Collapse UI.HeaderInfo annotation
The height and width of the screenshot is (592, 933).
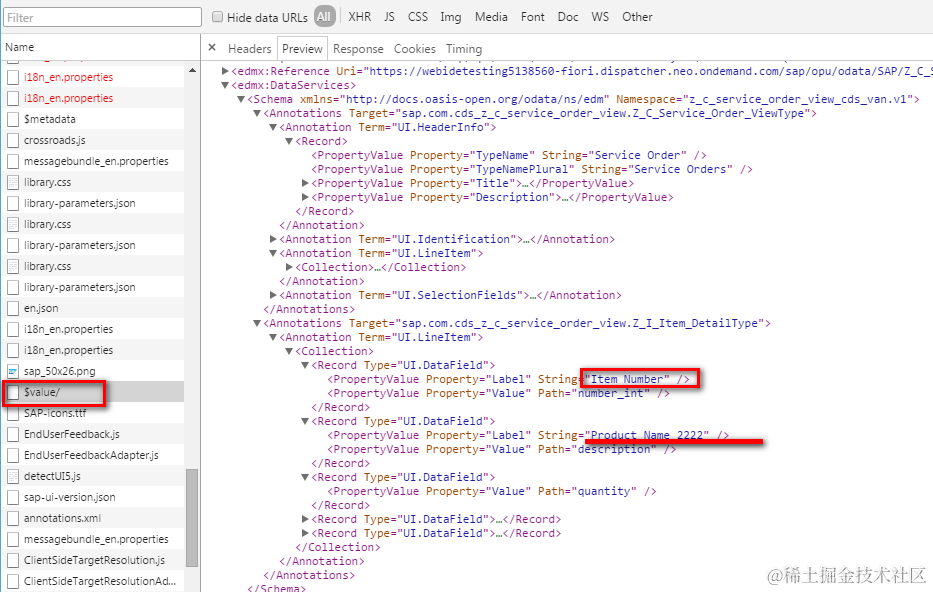pos(273,127)
